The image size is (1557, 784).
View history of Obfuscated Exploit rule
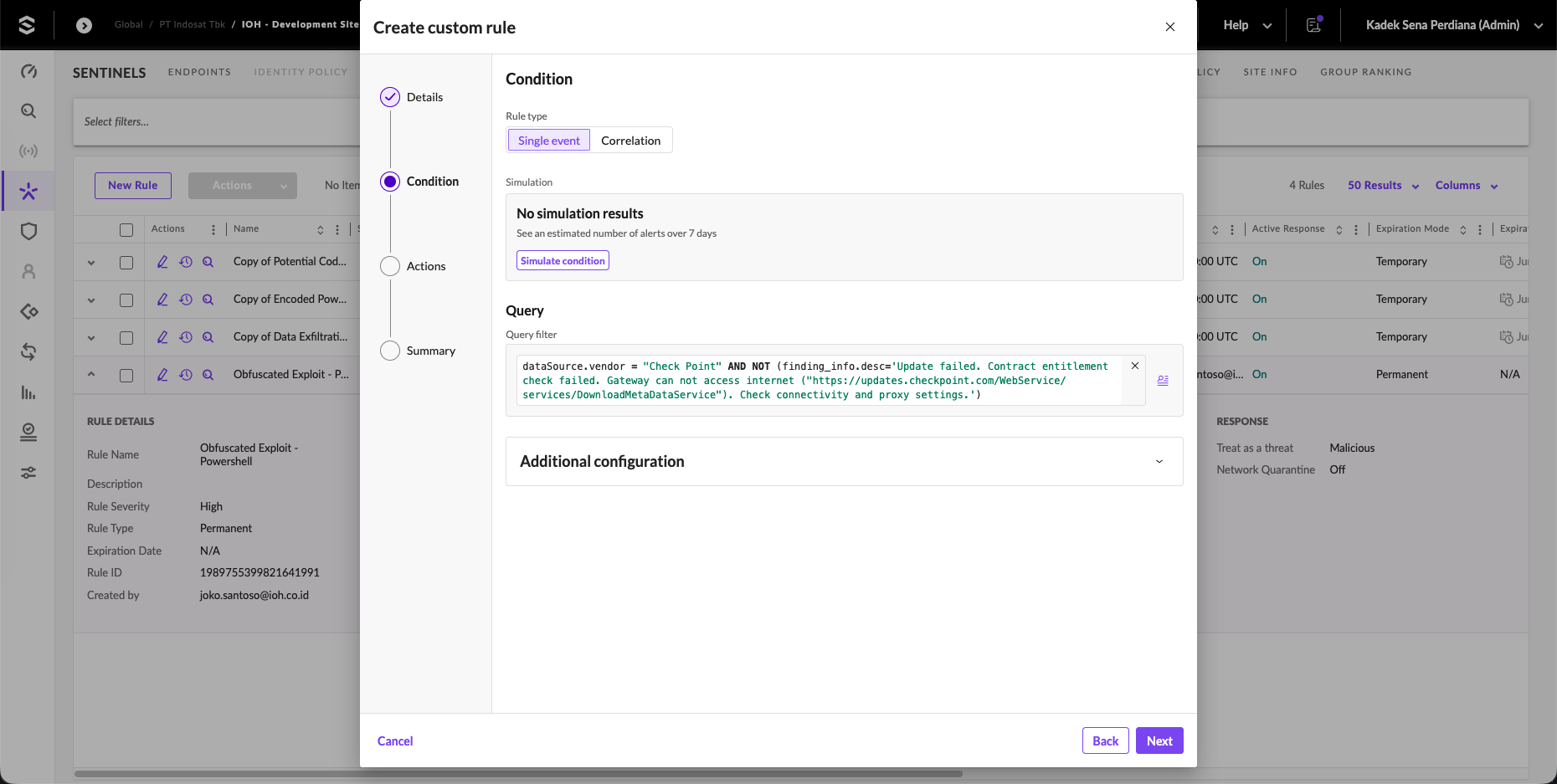pyautogui.click(x=186, y=375)
